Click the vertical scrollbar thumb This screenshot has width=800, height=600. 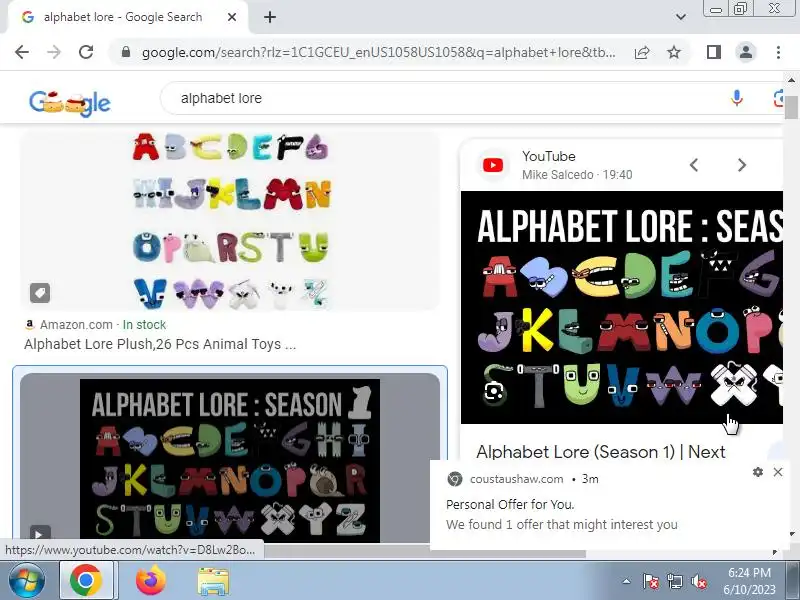[791, 107]
